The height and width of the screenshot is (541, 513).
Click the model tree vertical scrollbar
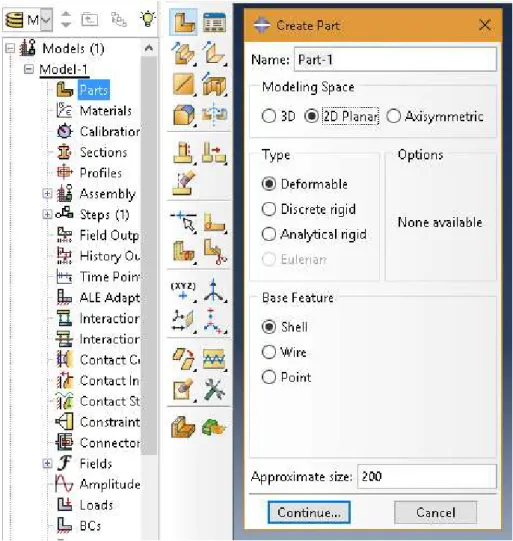[149, 255]
